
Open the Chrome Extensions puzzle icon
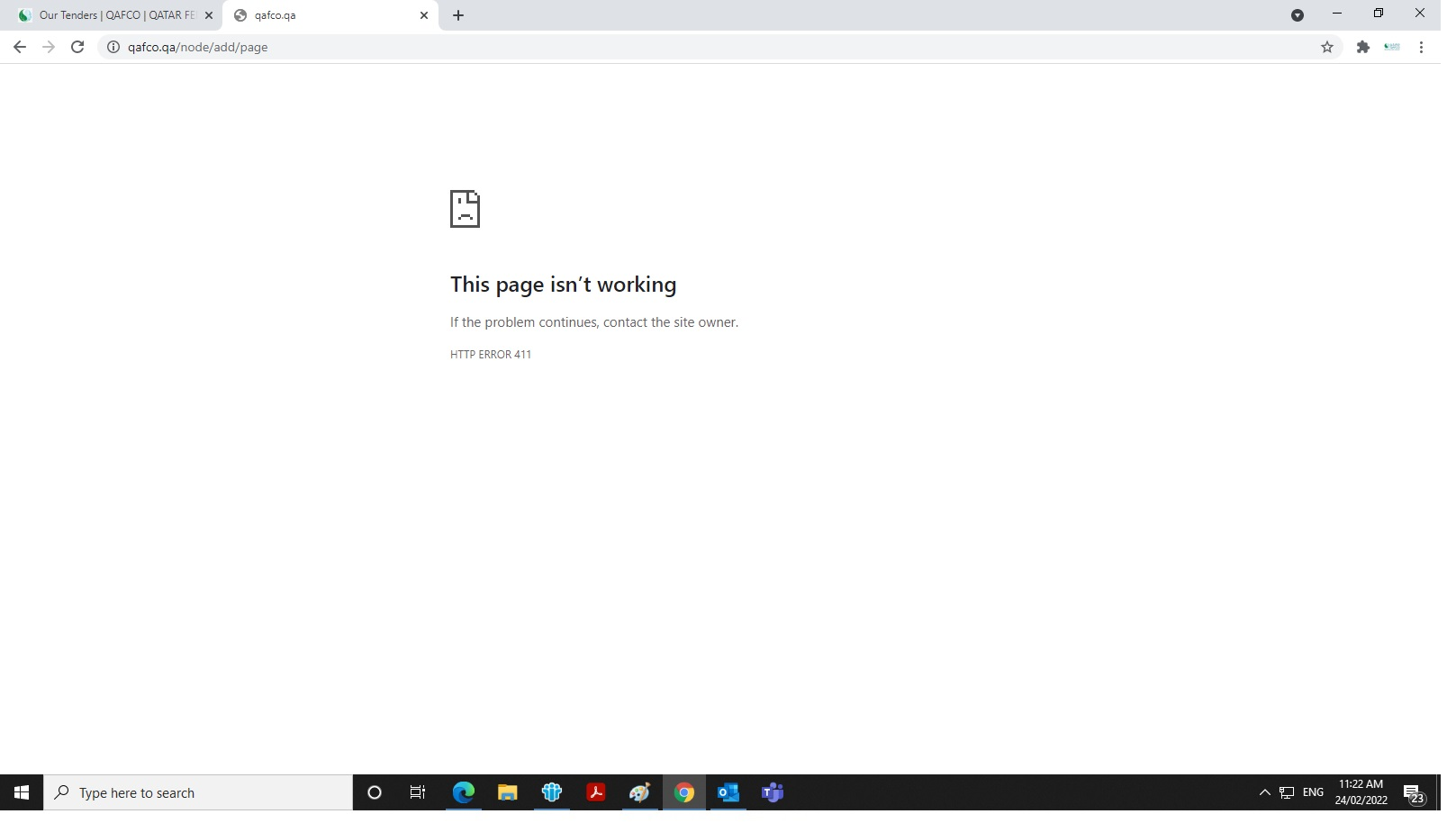pyautogui.click(x=1362, y=47)
